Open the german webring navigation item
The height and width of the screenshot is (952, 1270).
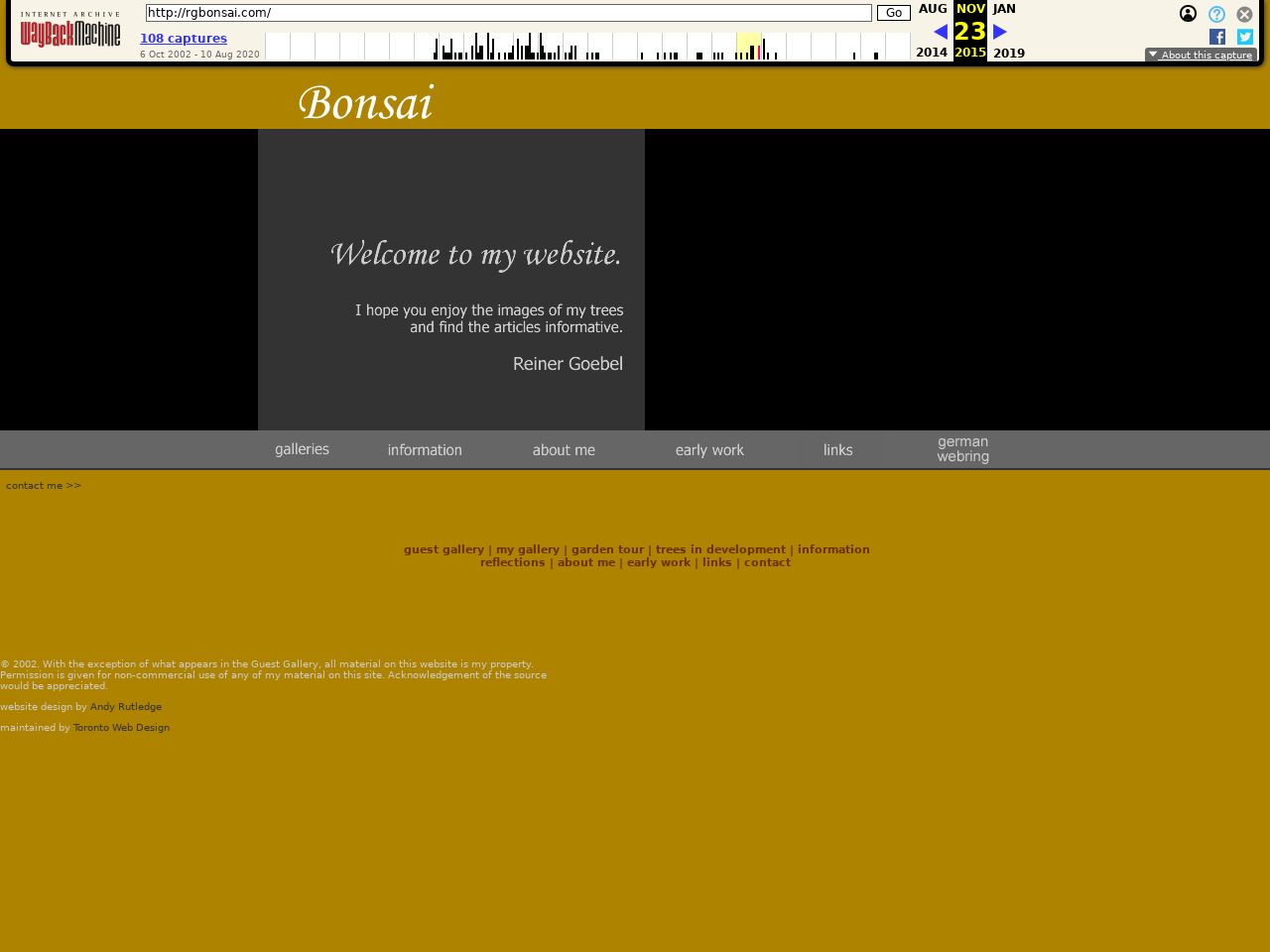click(962, 449)
